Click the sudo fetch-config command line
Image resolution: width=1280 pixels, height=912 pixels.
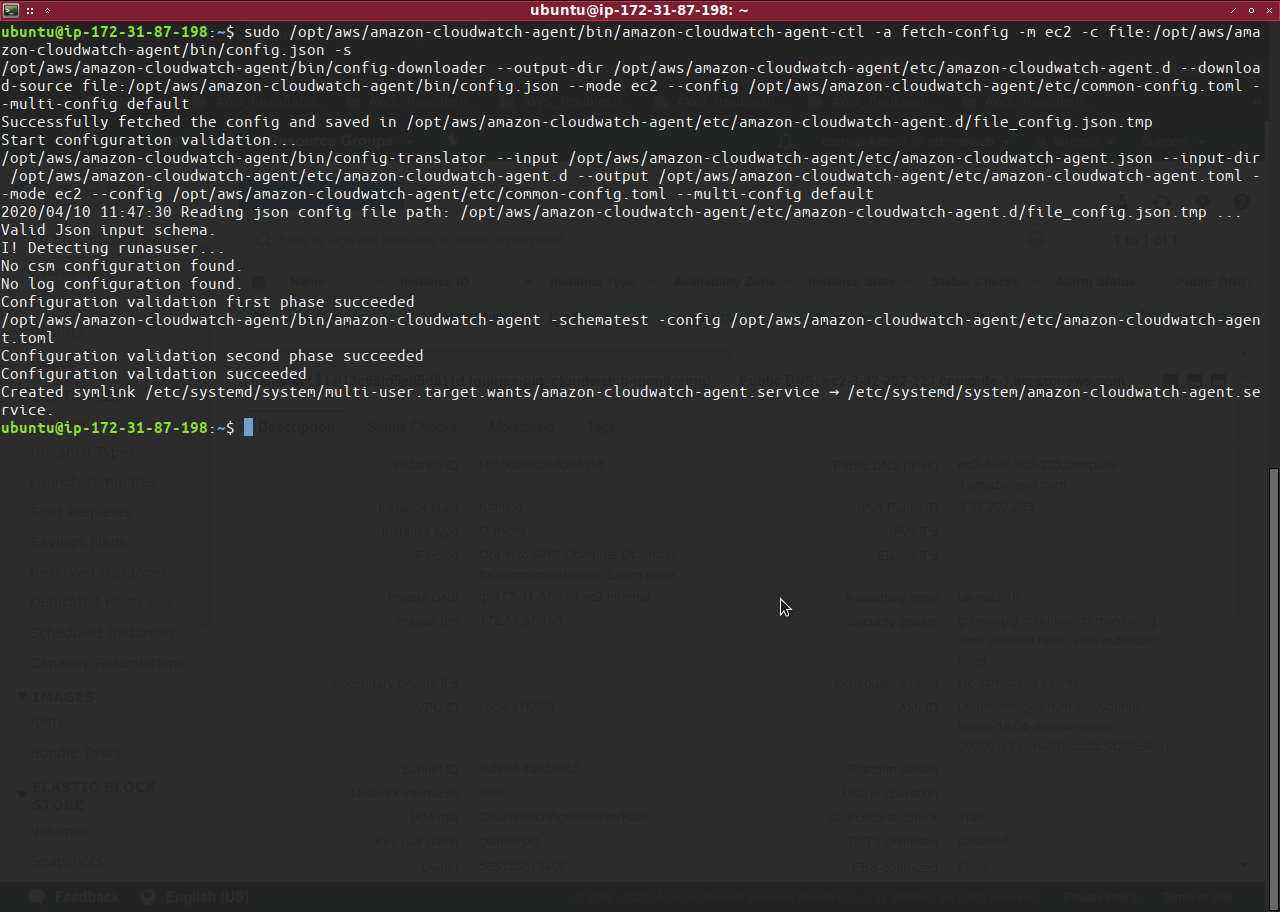(631, 41)
